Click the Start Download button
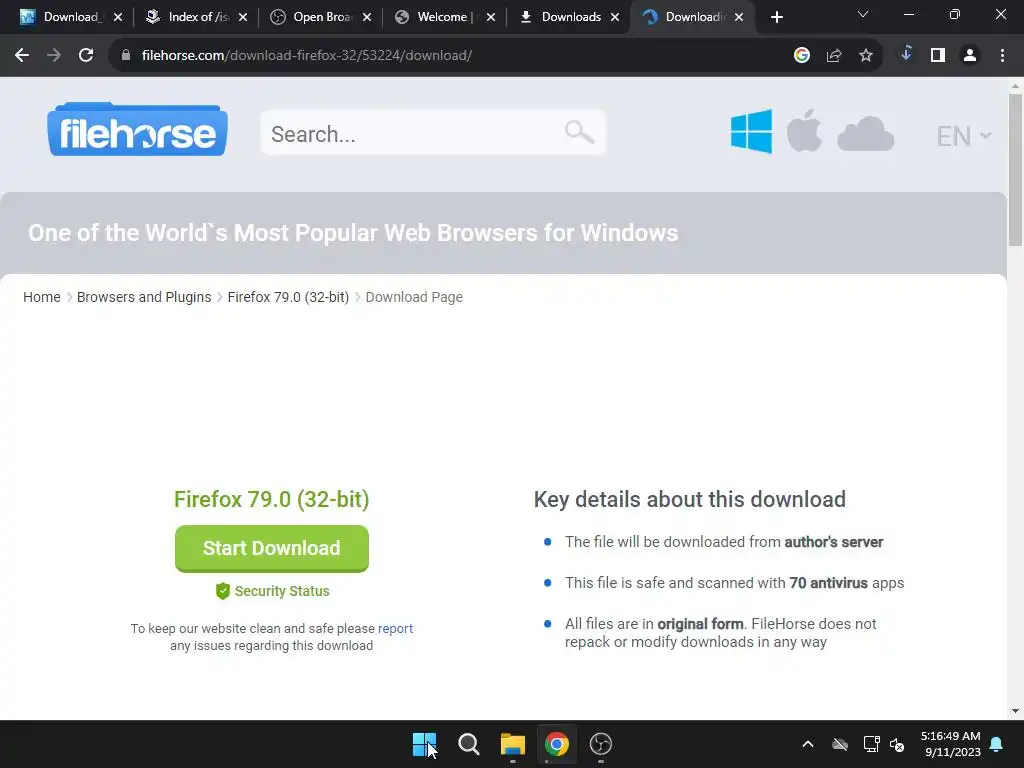 pyautogui.click(x=272, y=549)
